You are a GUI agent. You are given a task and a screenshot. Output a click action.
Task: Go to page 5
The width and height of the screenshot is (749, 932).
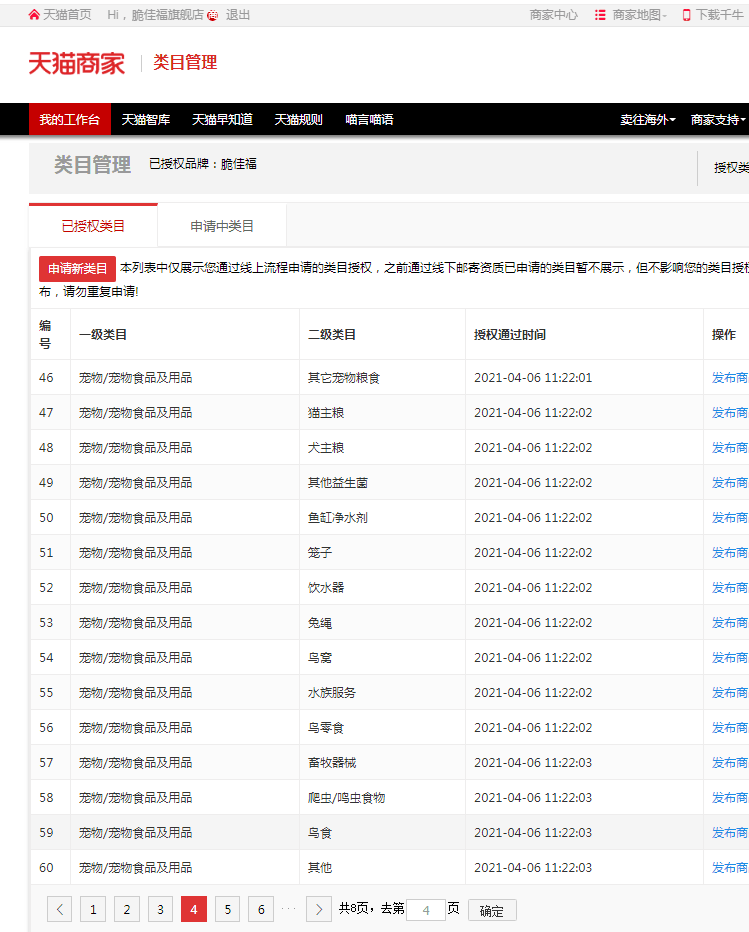[x=228, y=909]
